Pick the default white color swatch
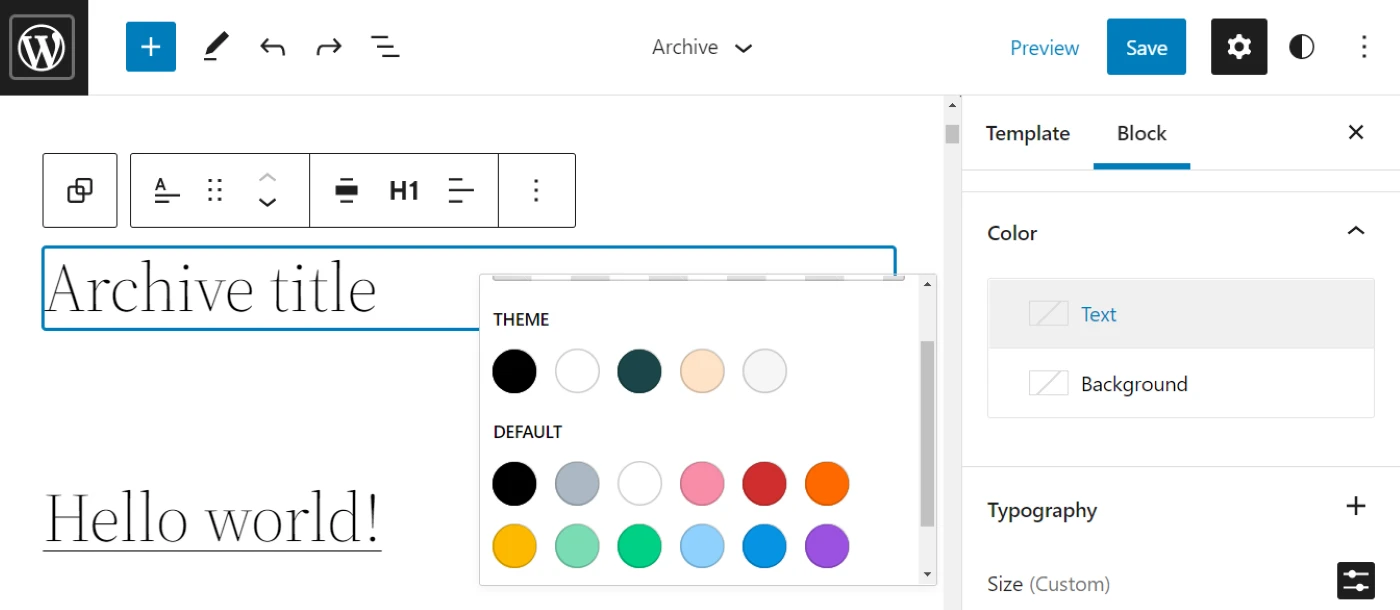The height and width of the screenshot is (610, 1400). point(640,484)
